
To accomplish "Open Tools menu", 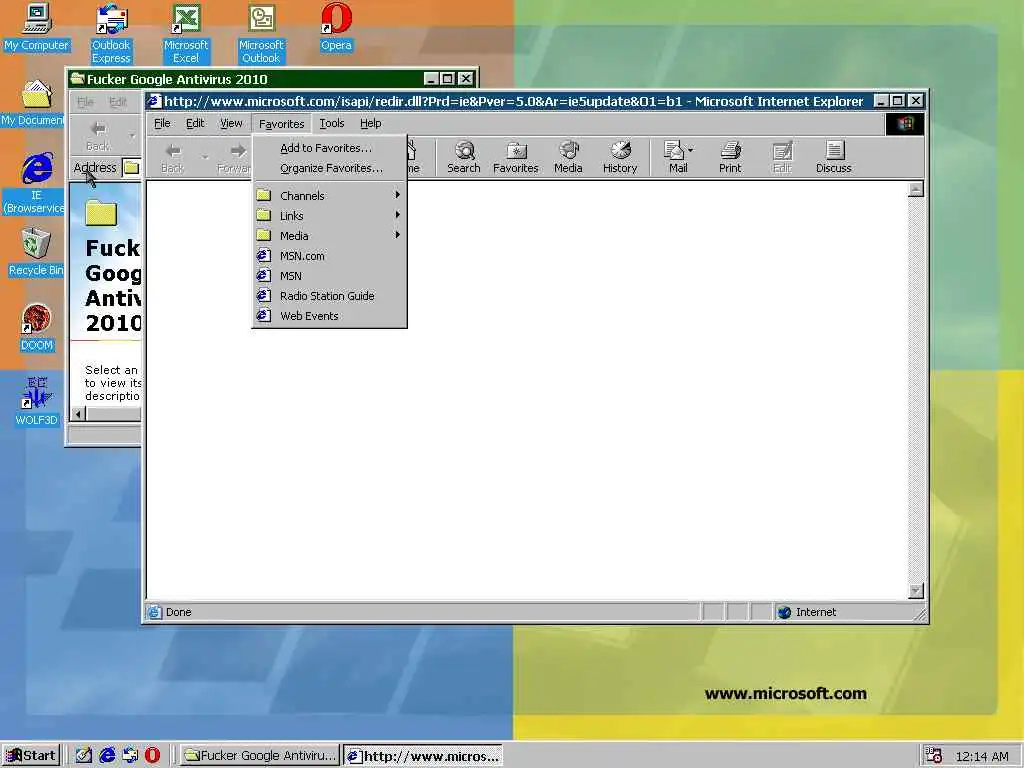I will point(332,123).
